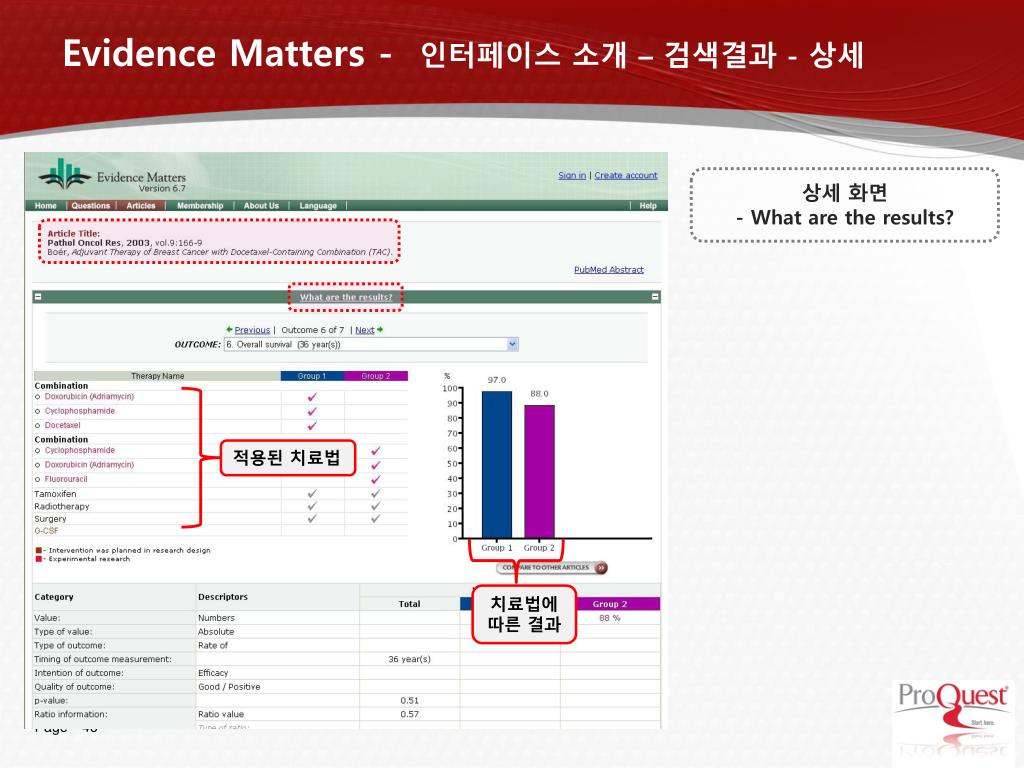Select Docetaxel therapy link
Screen dimensions: 1024x768
coord(62,425)
